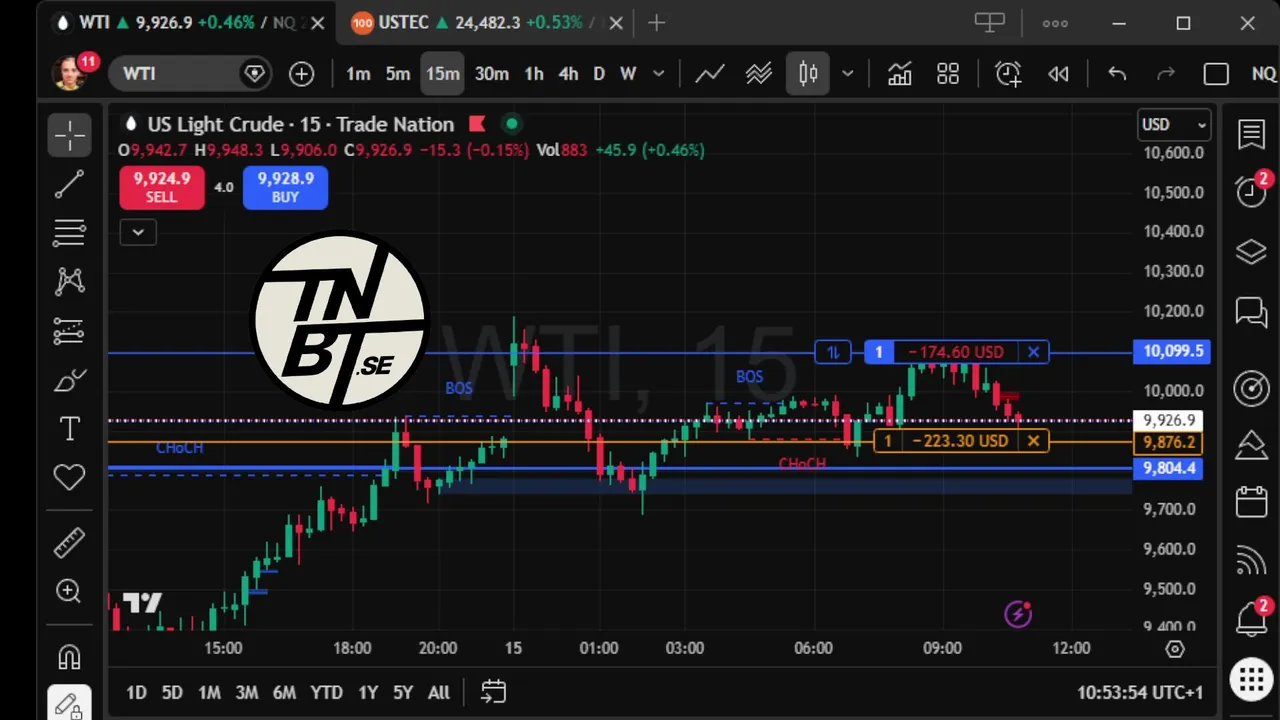Open the object tree layers panel
This screenshot has width=1280, height=720.
1251,252
